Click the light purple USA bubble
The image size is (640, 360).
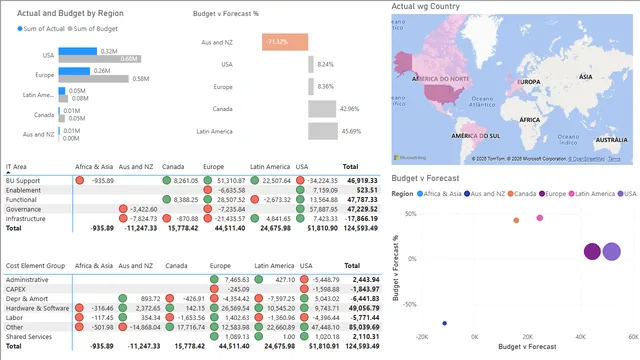pos(611,251)
